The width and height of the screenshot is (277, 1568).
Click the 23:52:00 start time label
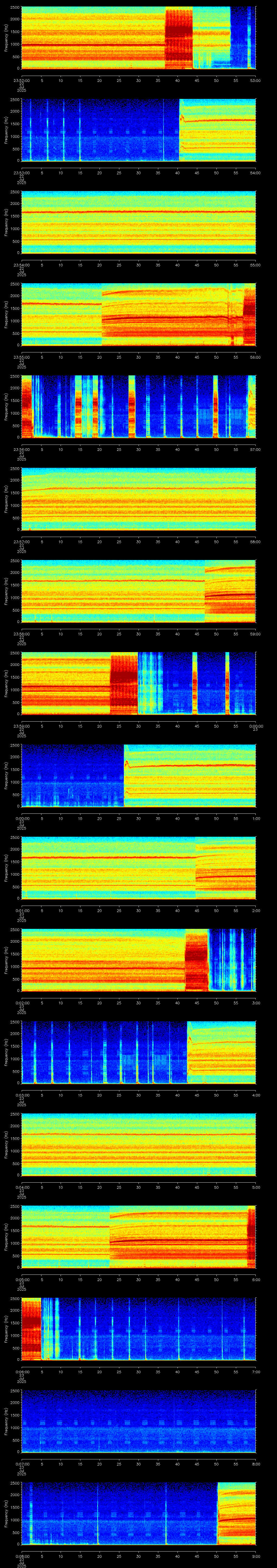pyautogui.click(x=21, y=80)
